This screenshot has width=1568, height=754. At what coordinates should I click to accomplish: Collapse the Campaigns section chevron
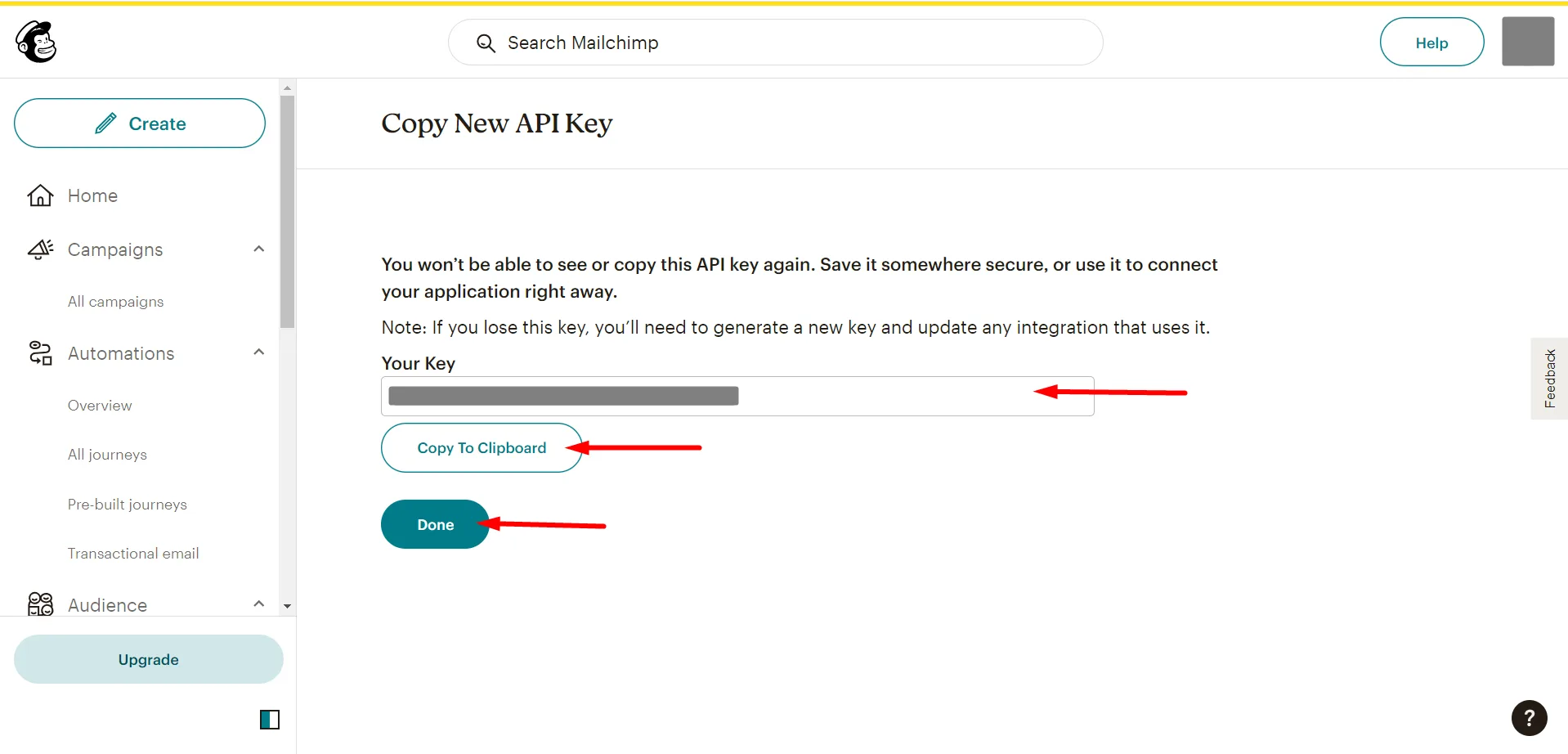(x=259, y=249)
